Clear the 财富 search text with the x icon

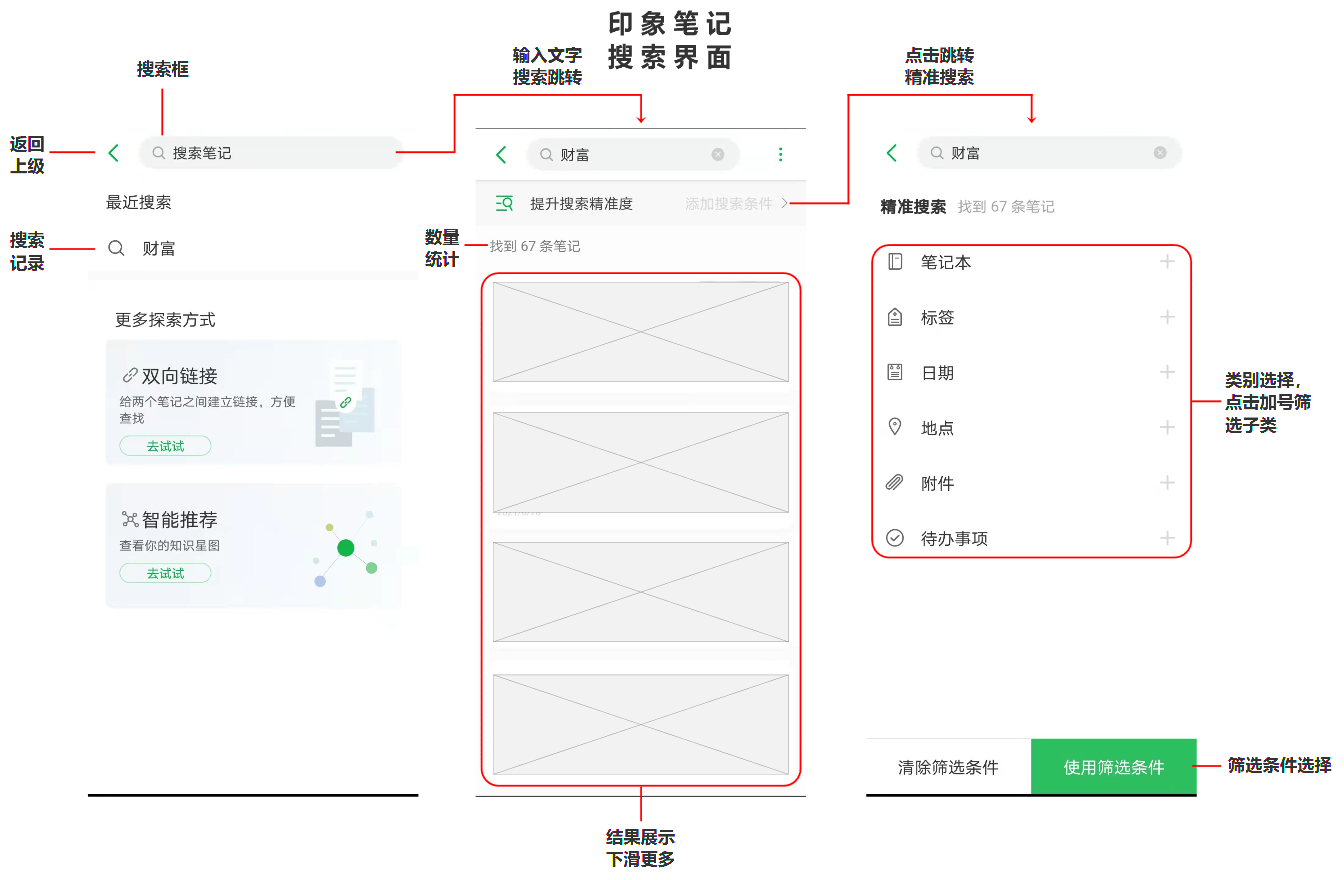click(717, 154)
